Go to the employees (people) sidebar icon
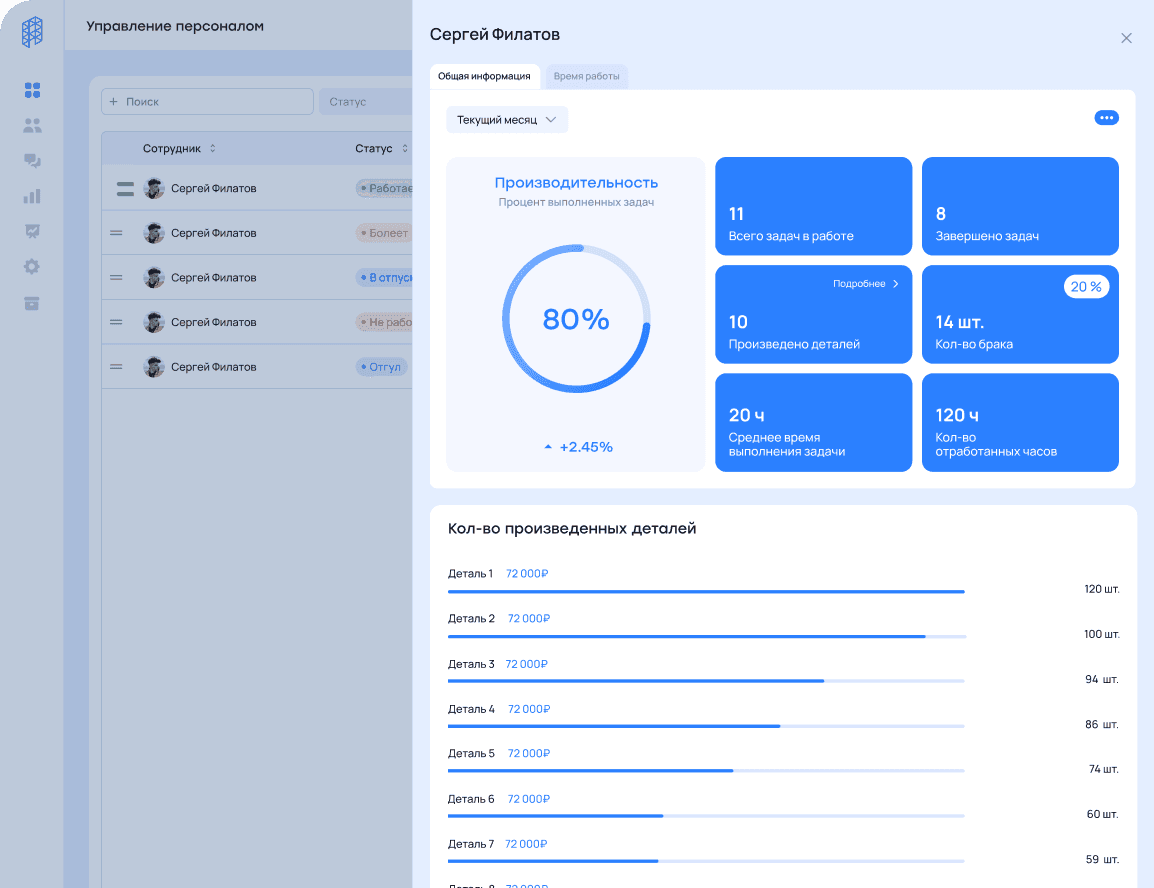Viewport: 1154px width, 888px height. [32, 126]
